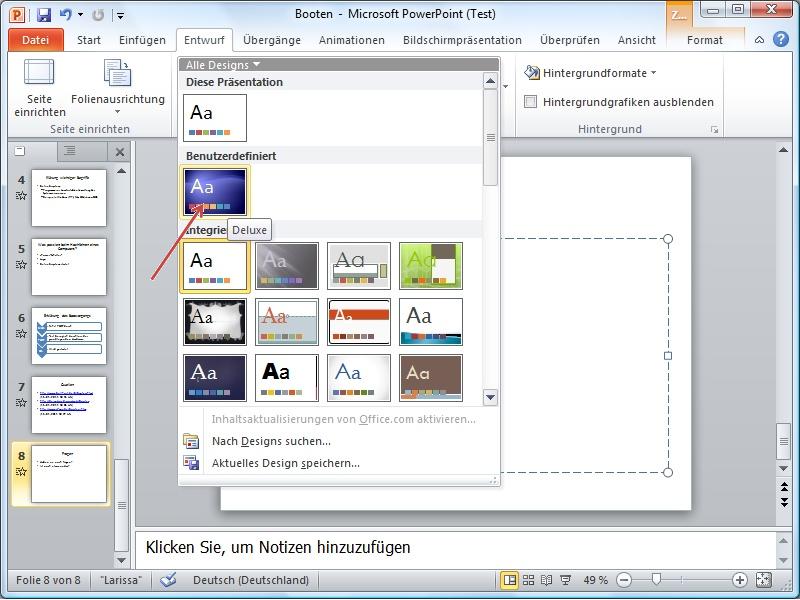Select the highlighted white Office design under Integriert
The height and width of the screenshot is (600, 800).
tap(215, 266)
